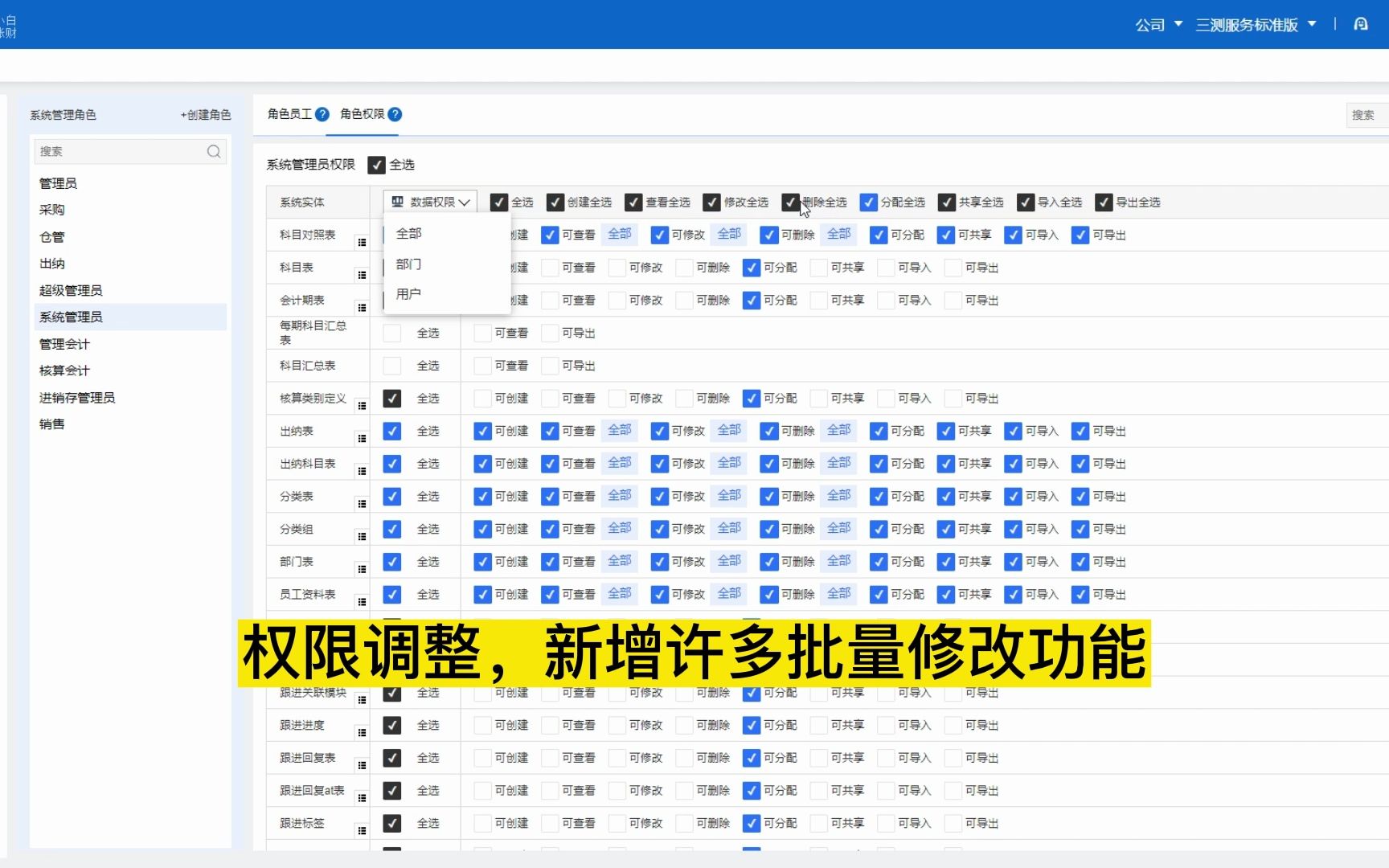Uncheck 可导出 in 出纳科目表 row
This screenshot has height=868, width=1389.
point(1080,464)
